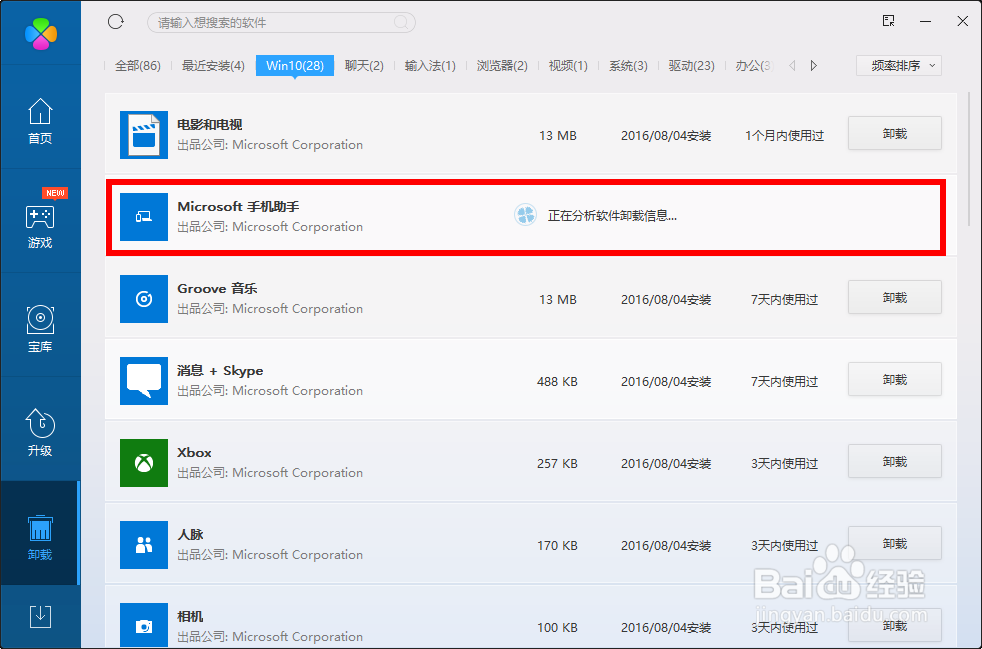Click the 100 KB size value
982x649 pixels.
[x=557, y=628]
